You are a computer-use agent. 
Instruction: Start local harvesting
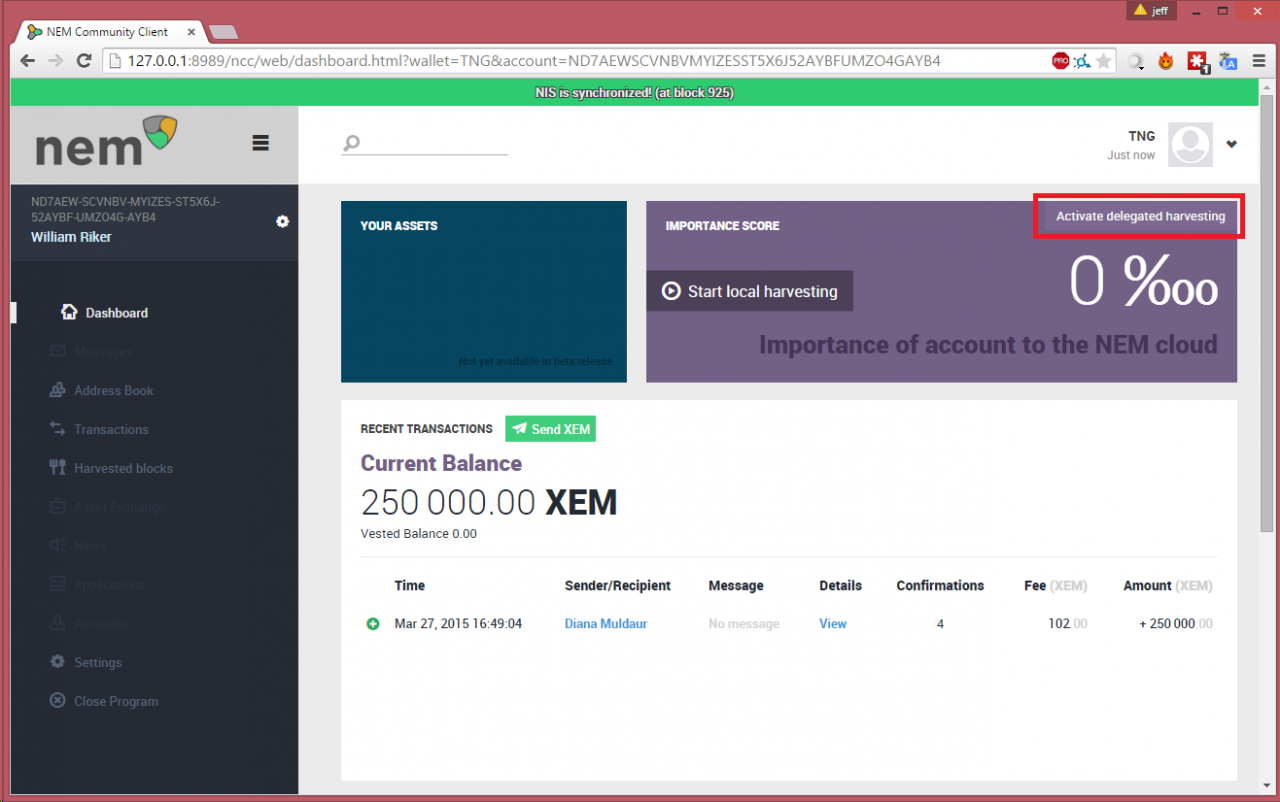[749, 291]
